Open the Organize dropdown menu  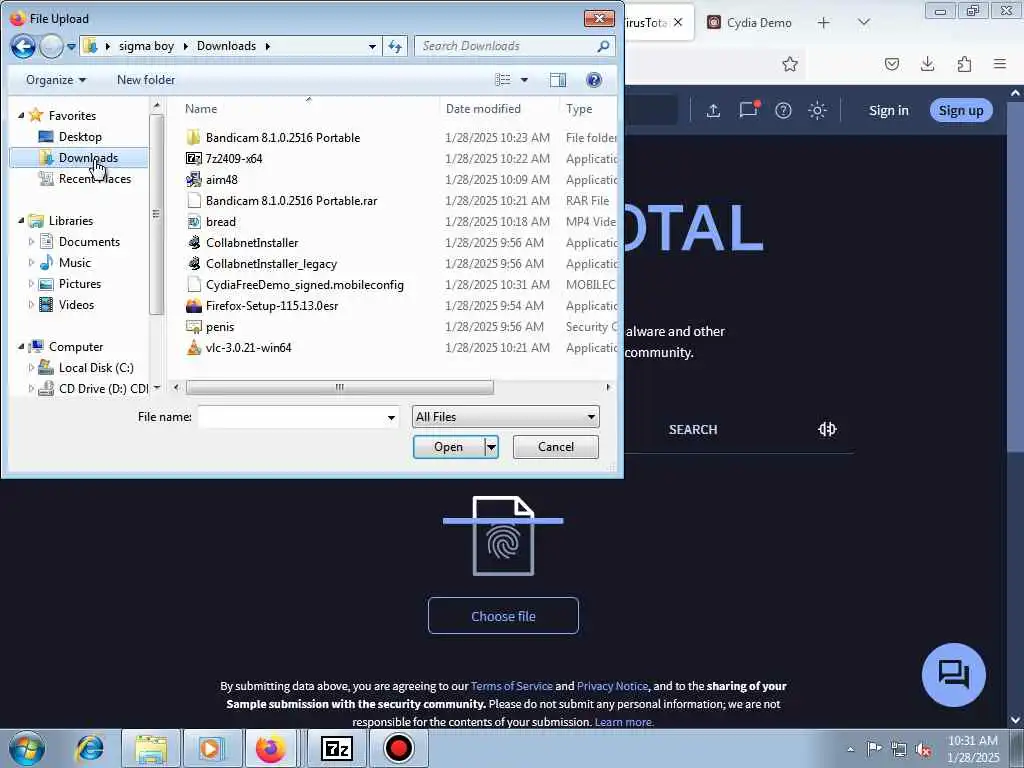(56, 80)
